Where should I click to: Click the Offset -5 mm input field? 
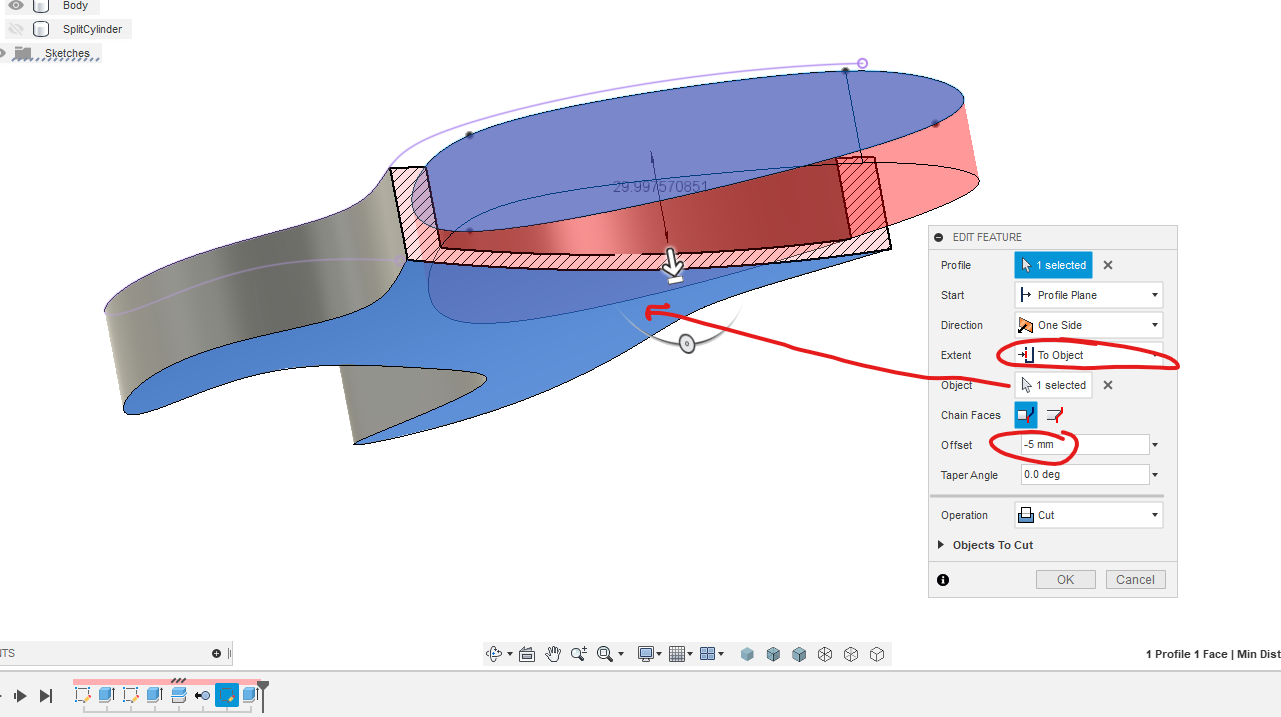coord(1085,445)
